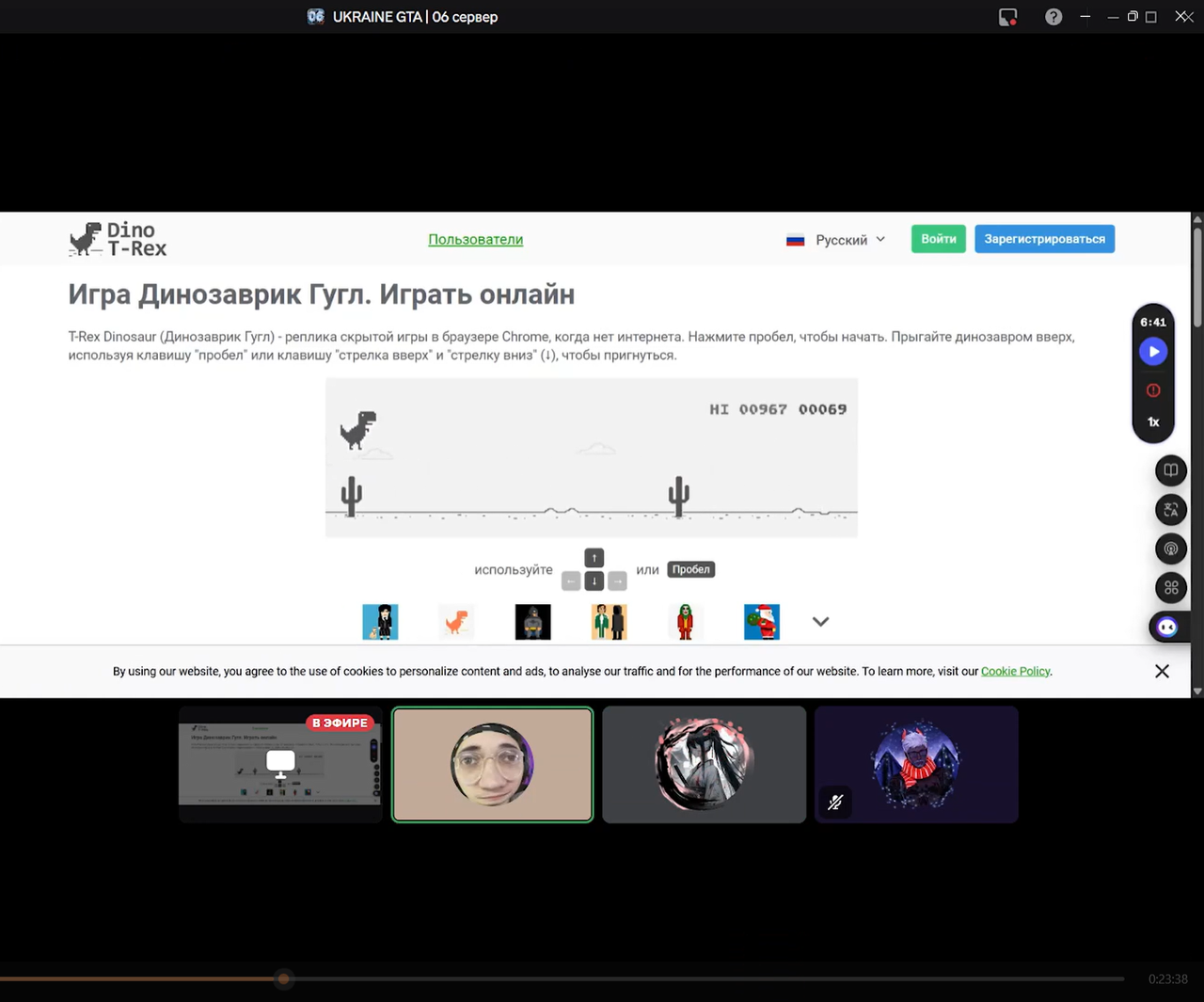Select the participant tile with dark-haired anime avatar
1204x1002 pixels.
click(x=705, y=765)
